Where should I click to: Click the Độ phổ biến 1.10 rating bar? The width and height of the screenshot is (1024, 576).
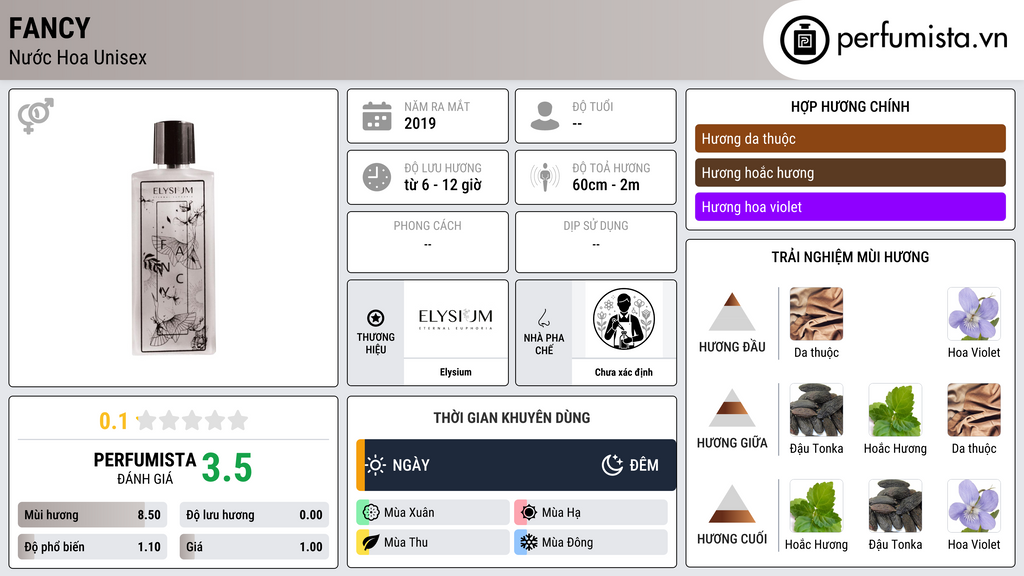(93, 547)
